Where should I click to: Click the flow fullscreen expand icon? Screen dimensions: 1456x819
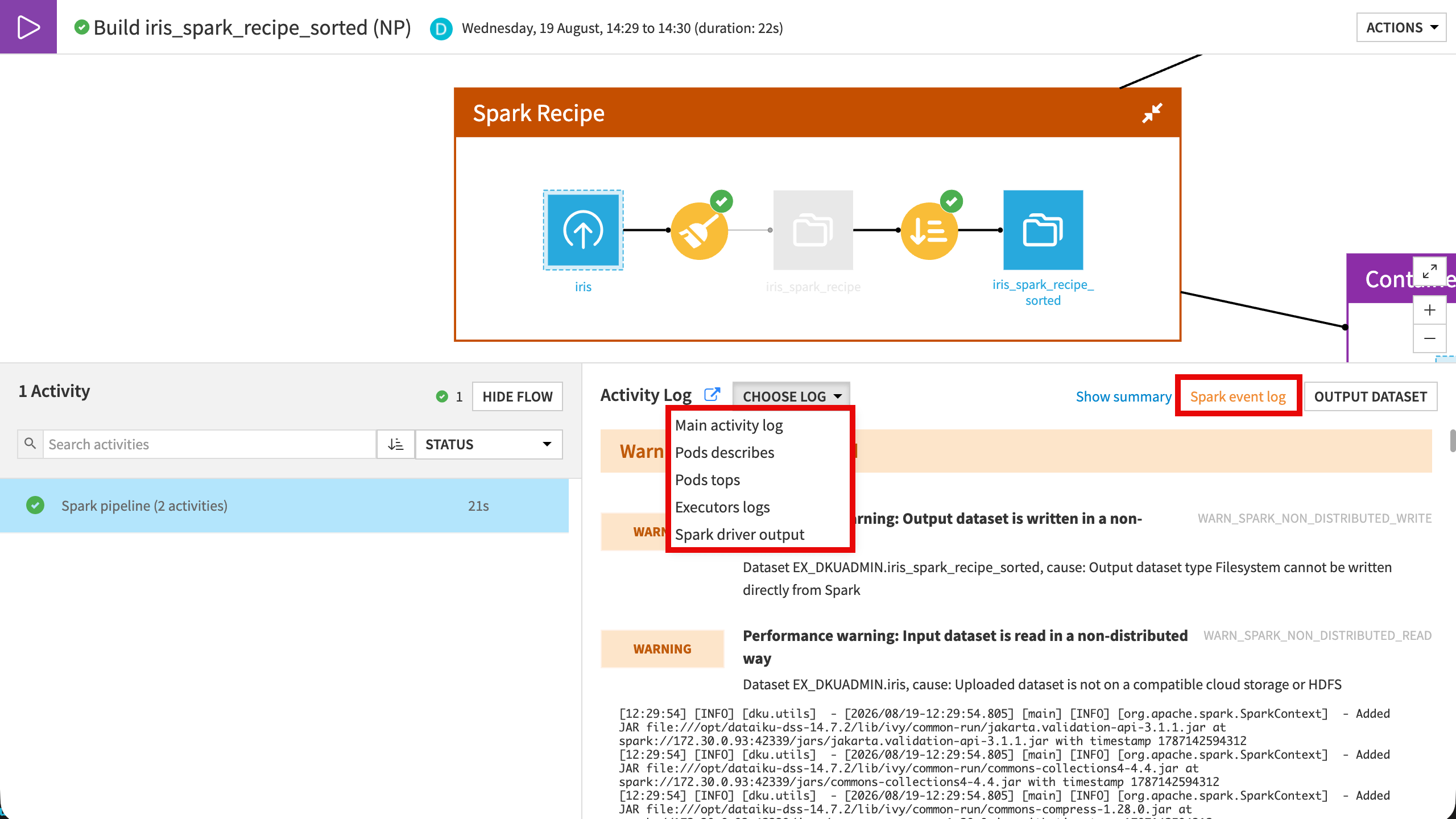(1430, 271)
